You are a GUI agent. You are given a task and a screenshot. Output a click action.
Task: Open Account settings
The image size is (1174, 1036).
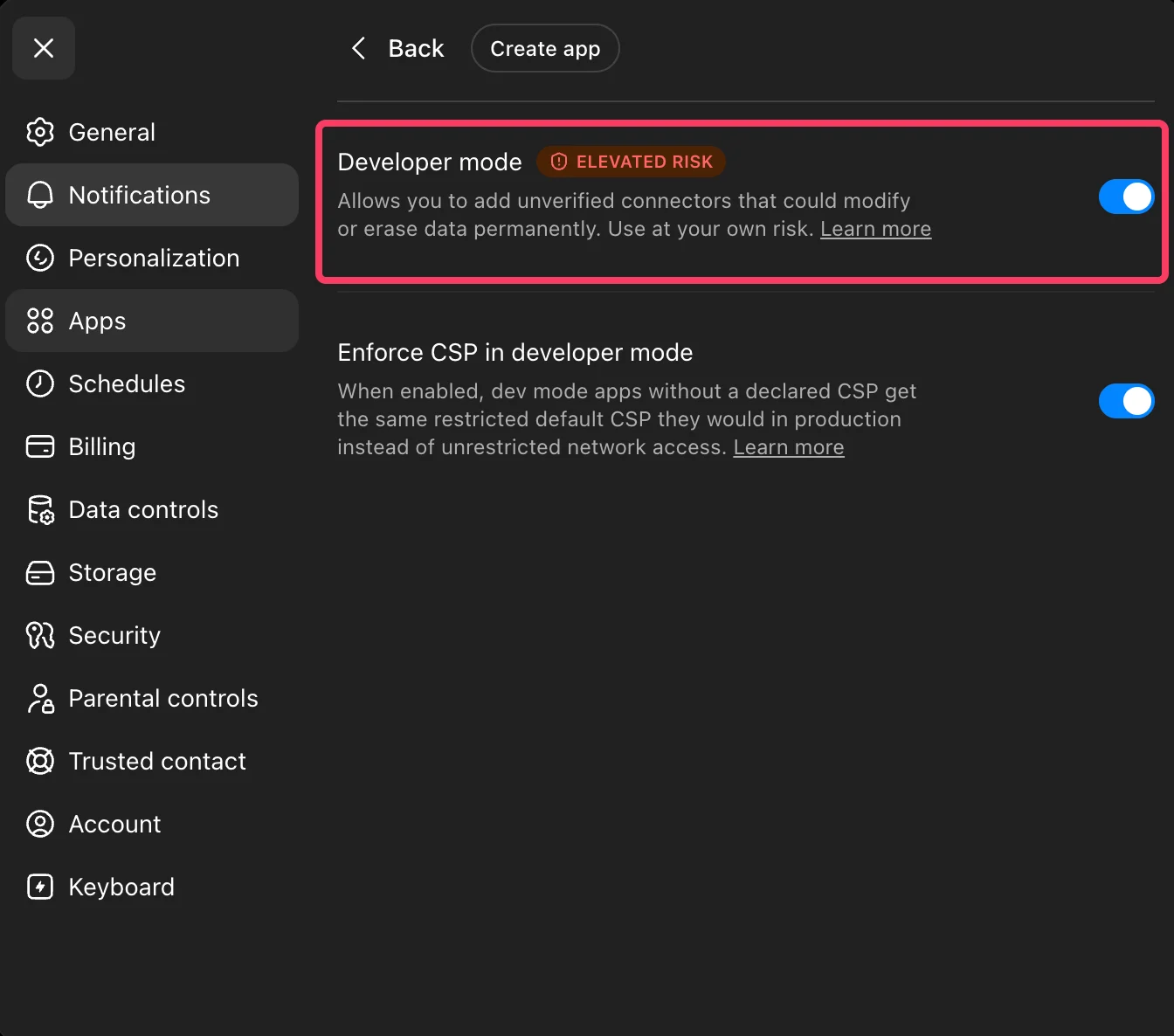pos(152,824)
